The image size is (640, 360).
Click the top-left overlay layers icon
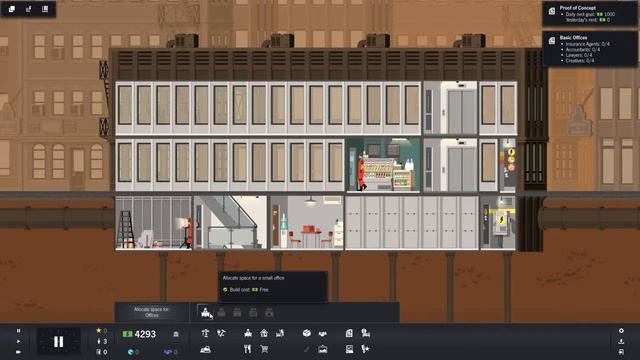pos(12,9)
